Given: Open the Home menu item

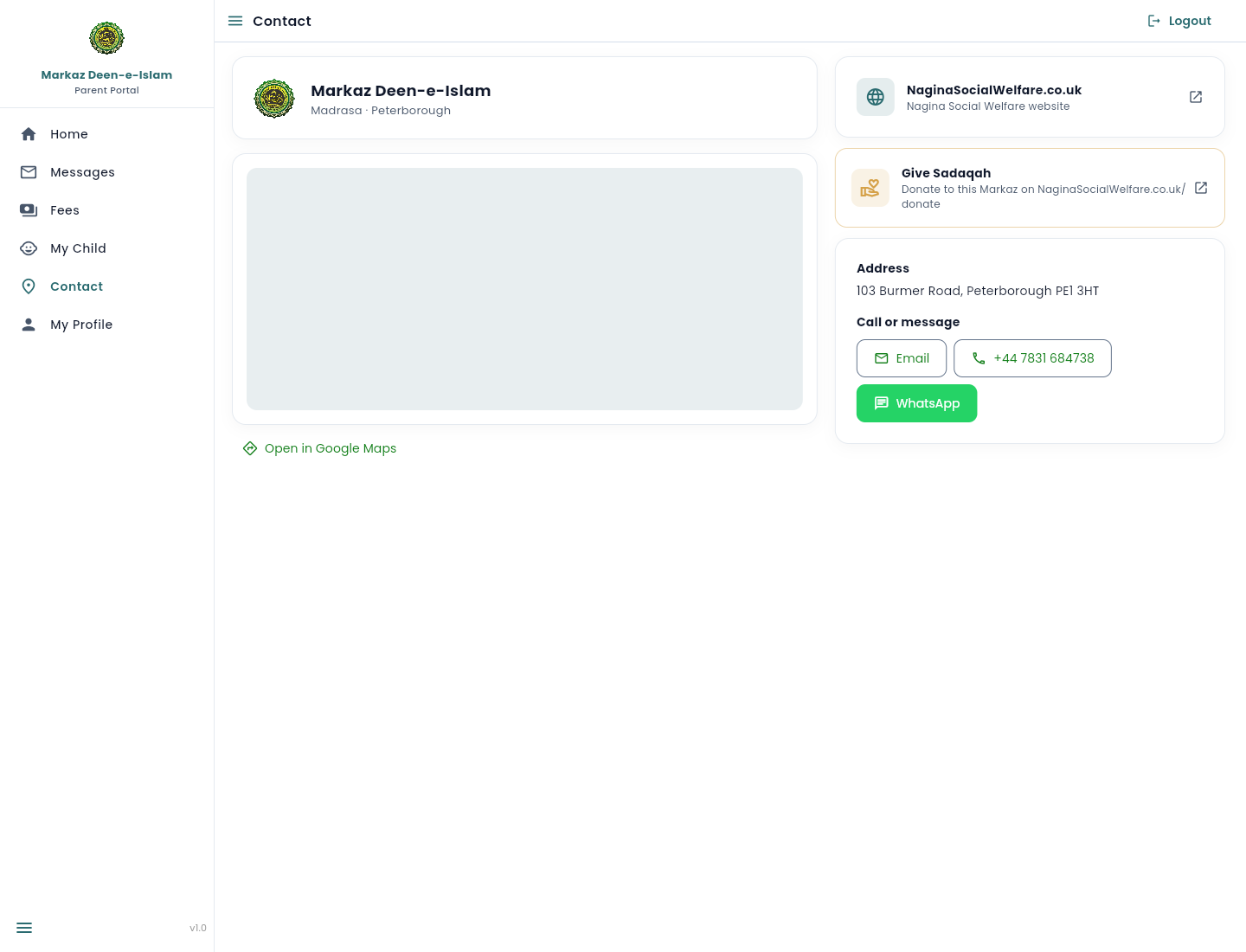Looking at the screenshot, I should point(107,134).
